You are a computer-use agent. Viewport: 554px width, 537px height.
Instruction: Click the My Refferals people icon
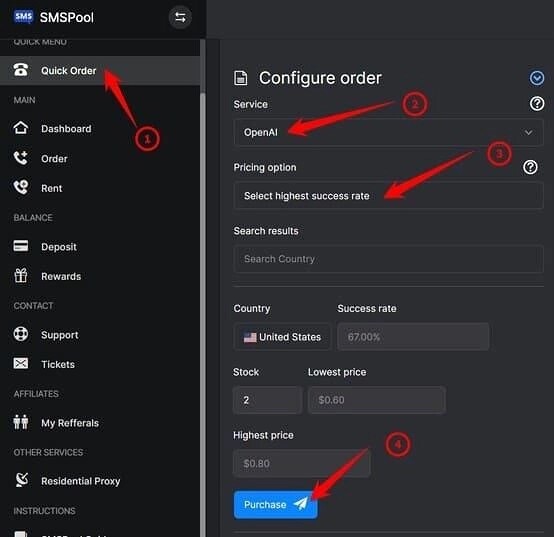pos(20,422)
